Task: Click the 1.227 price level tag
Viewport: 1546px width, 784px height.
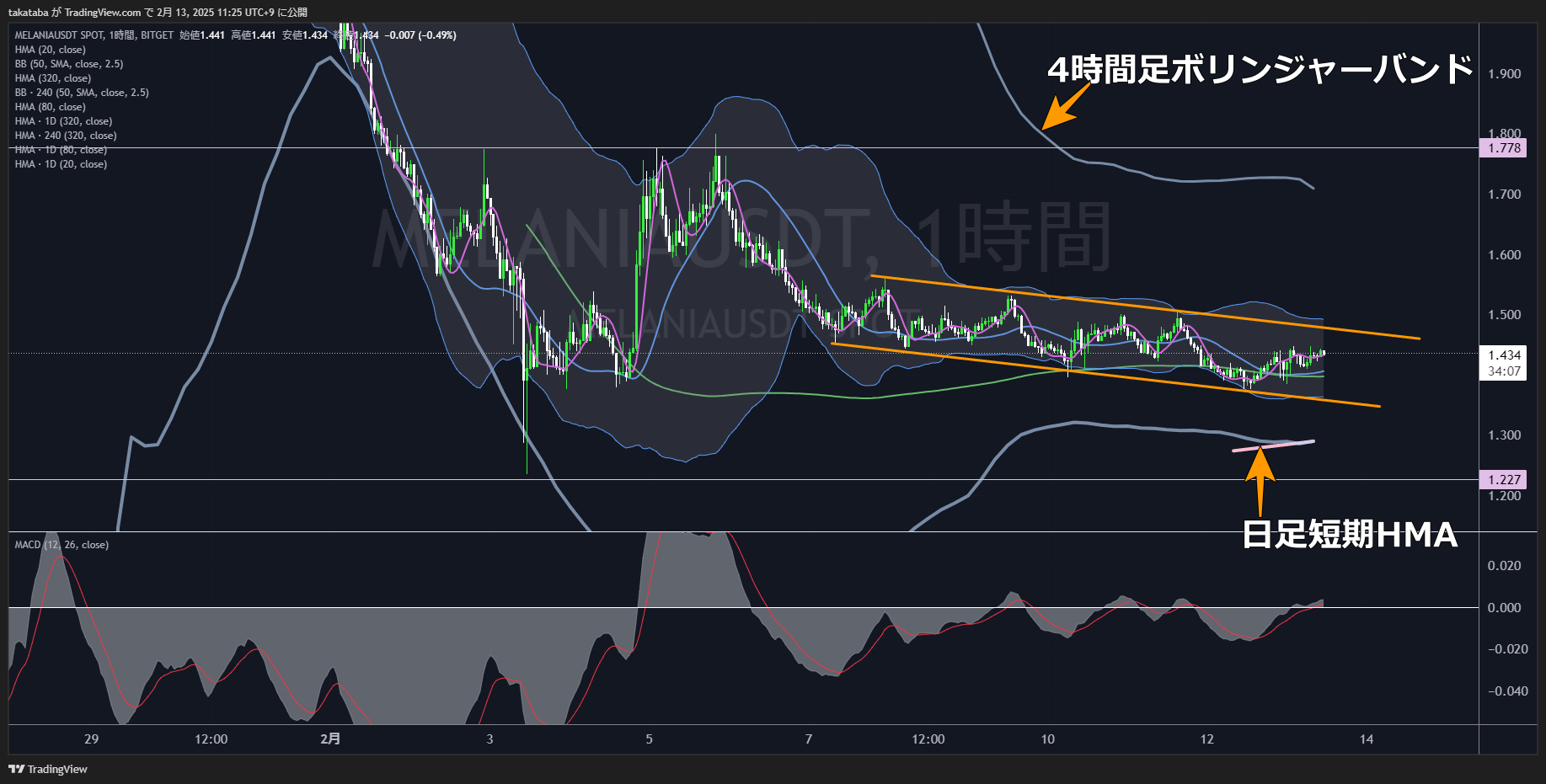Action: pos(1504,480)
